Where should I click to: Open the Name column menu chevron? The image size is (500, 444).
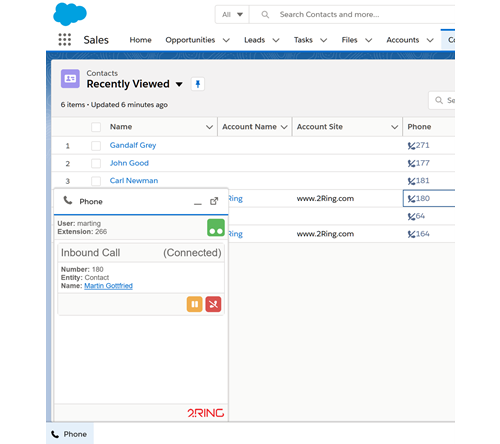click(x=209, y=127)
